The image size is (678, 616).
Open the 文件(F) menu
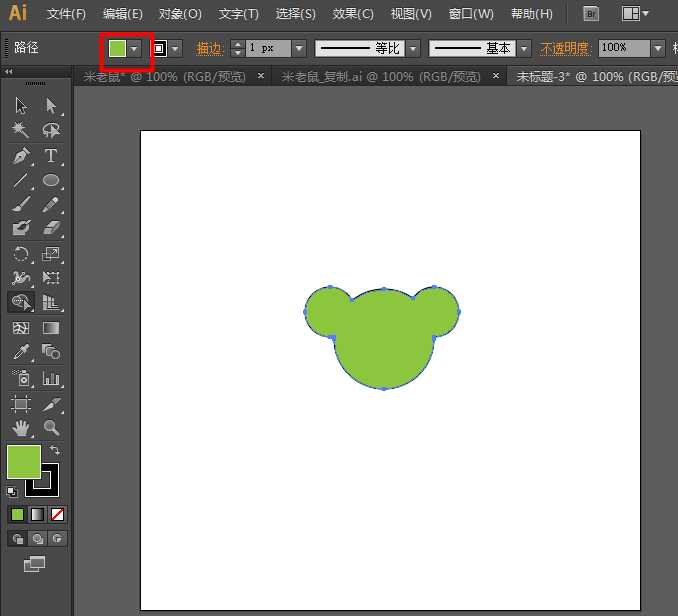point(66,14)
